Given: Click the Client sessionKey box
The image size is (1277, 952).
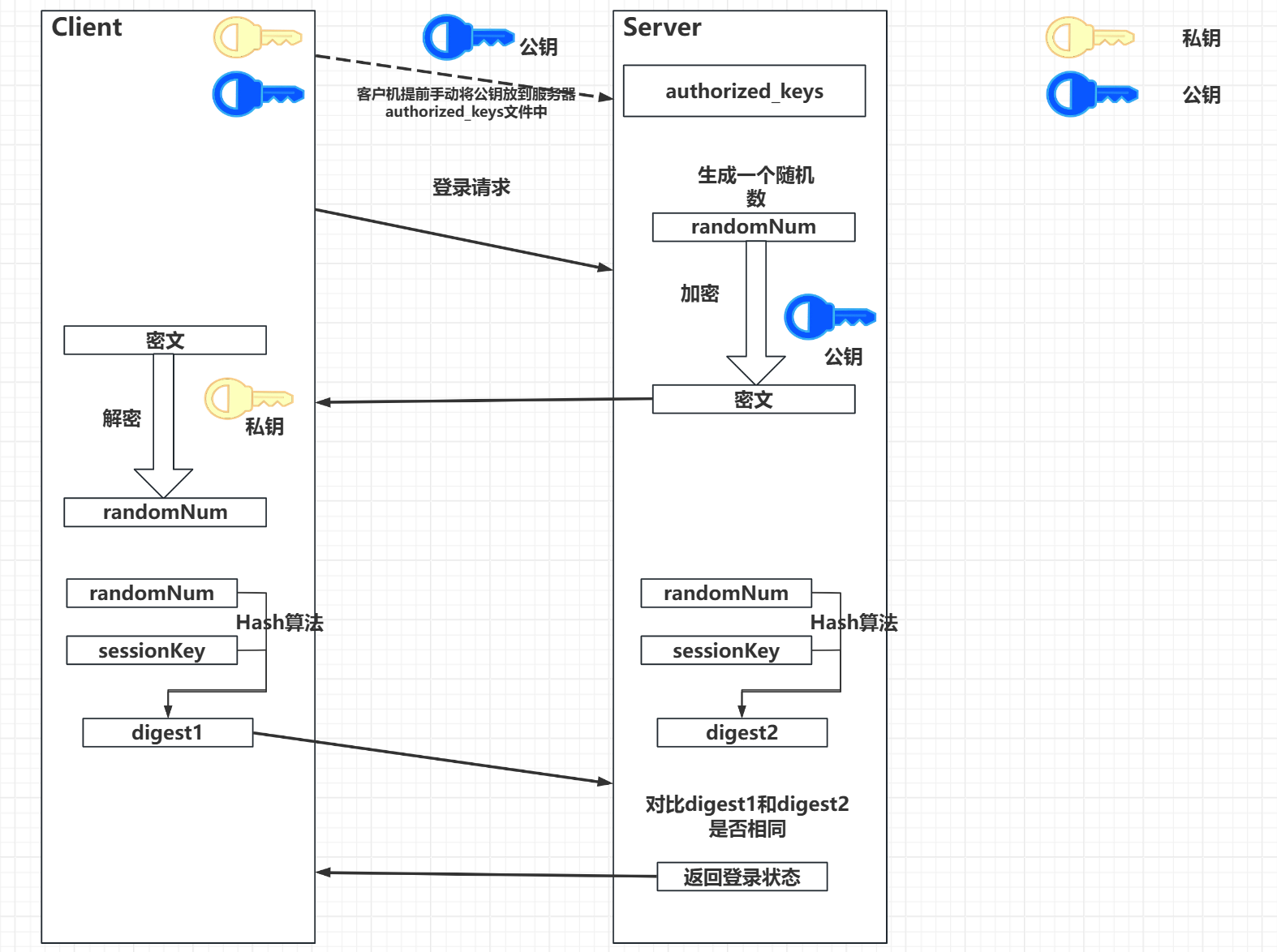Looking at the screenshot, I should pyautogui.click(x=152, y=650).
